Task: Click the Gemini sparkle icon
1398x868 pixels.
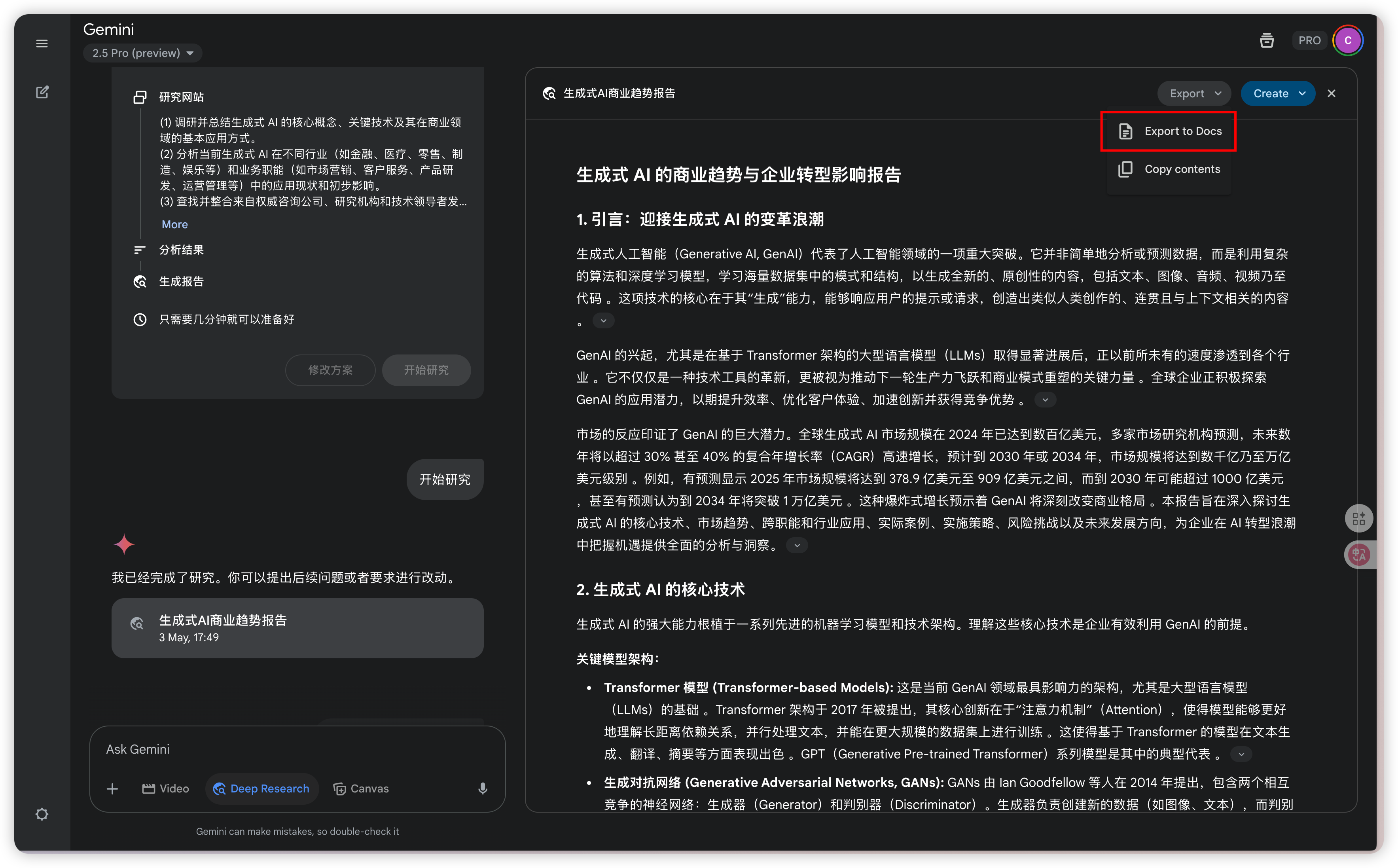Action: coord(124,544)
